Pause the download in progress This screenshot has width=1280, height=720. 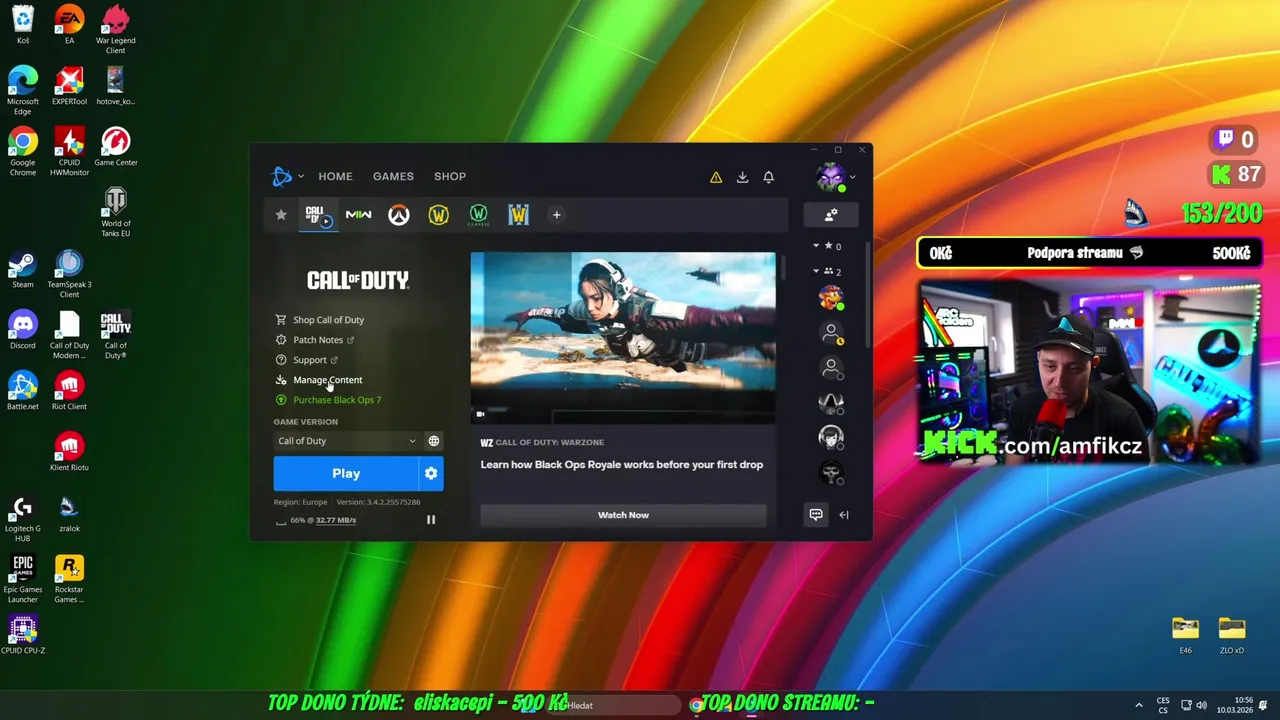[431, 520]
